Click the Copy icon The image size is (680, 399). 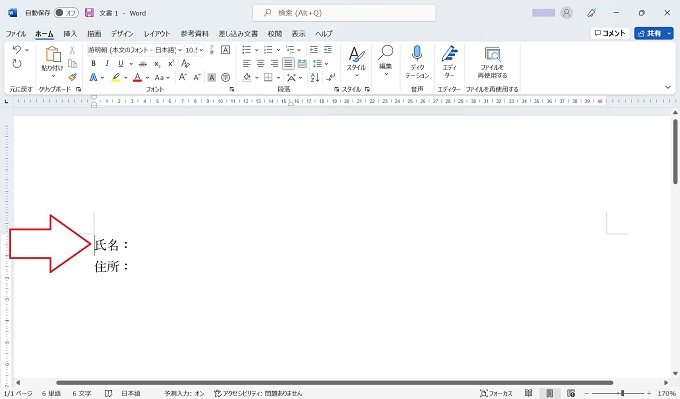(72, 64)
